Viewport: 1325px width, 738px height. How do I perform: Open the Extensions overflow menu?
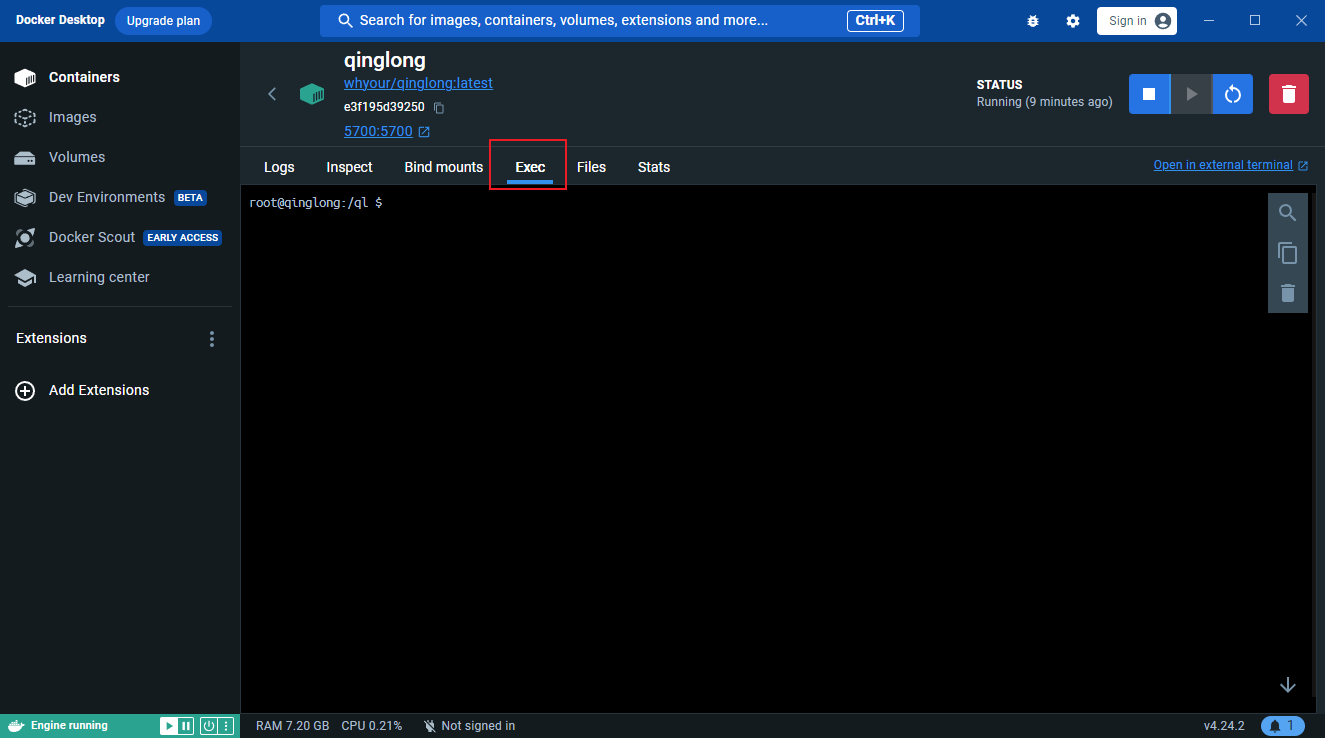coord(211,338)
